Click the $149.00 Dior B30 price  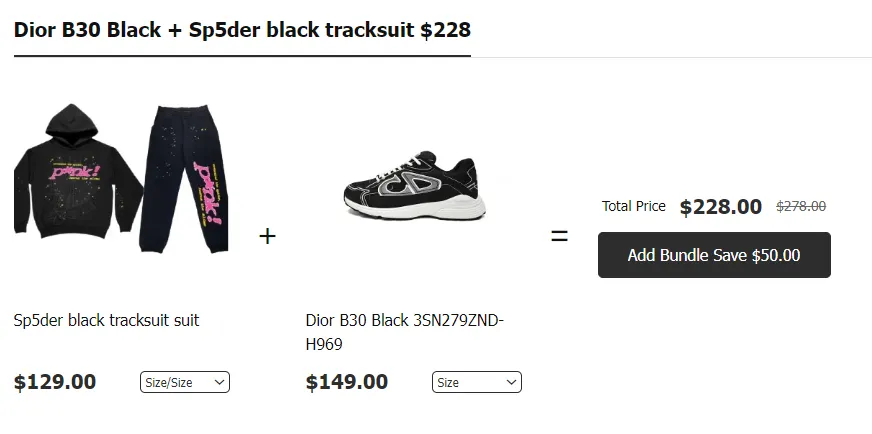pyautogui.click(x=347, y=382)
